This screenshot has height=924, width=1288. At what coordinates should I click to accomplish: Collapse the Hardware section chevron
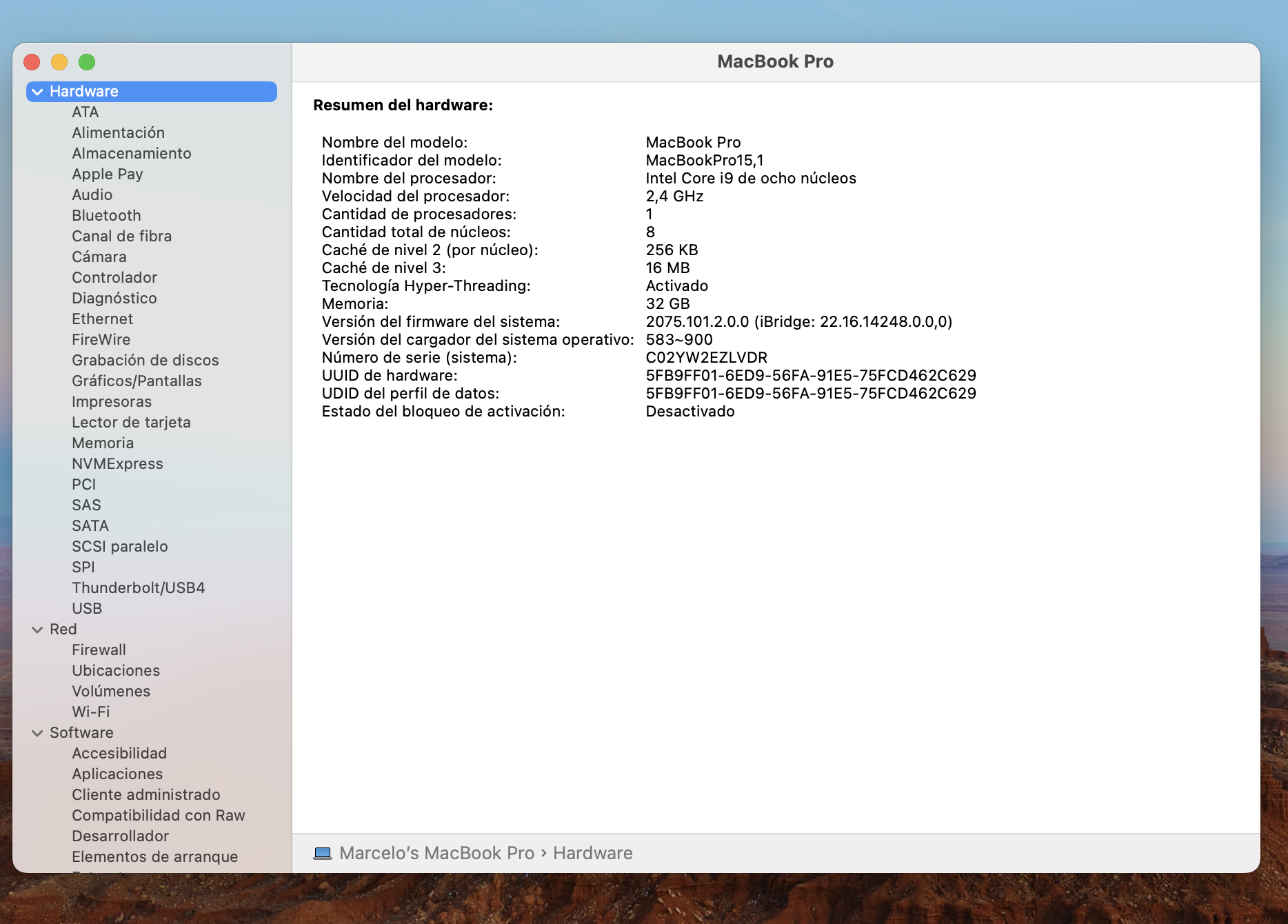click(x=37, y=92)
